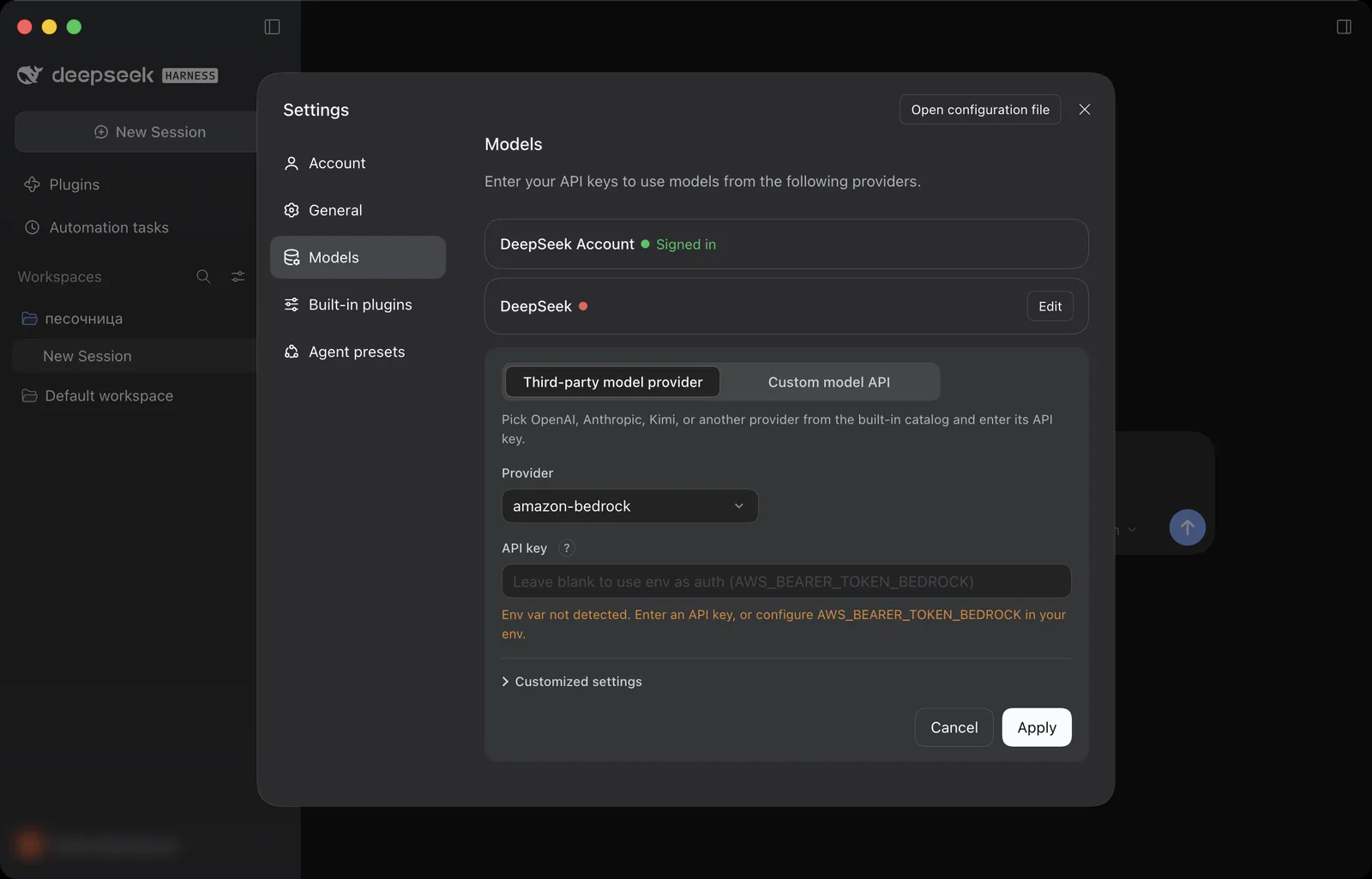
Task: Select the песочница workspace folder
Action: (83, 318)
